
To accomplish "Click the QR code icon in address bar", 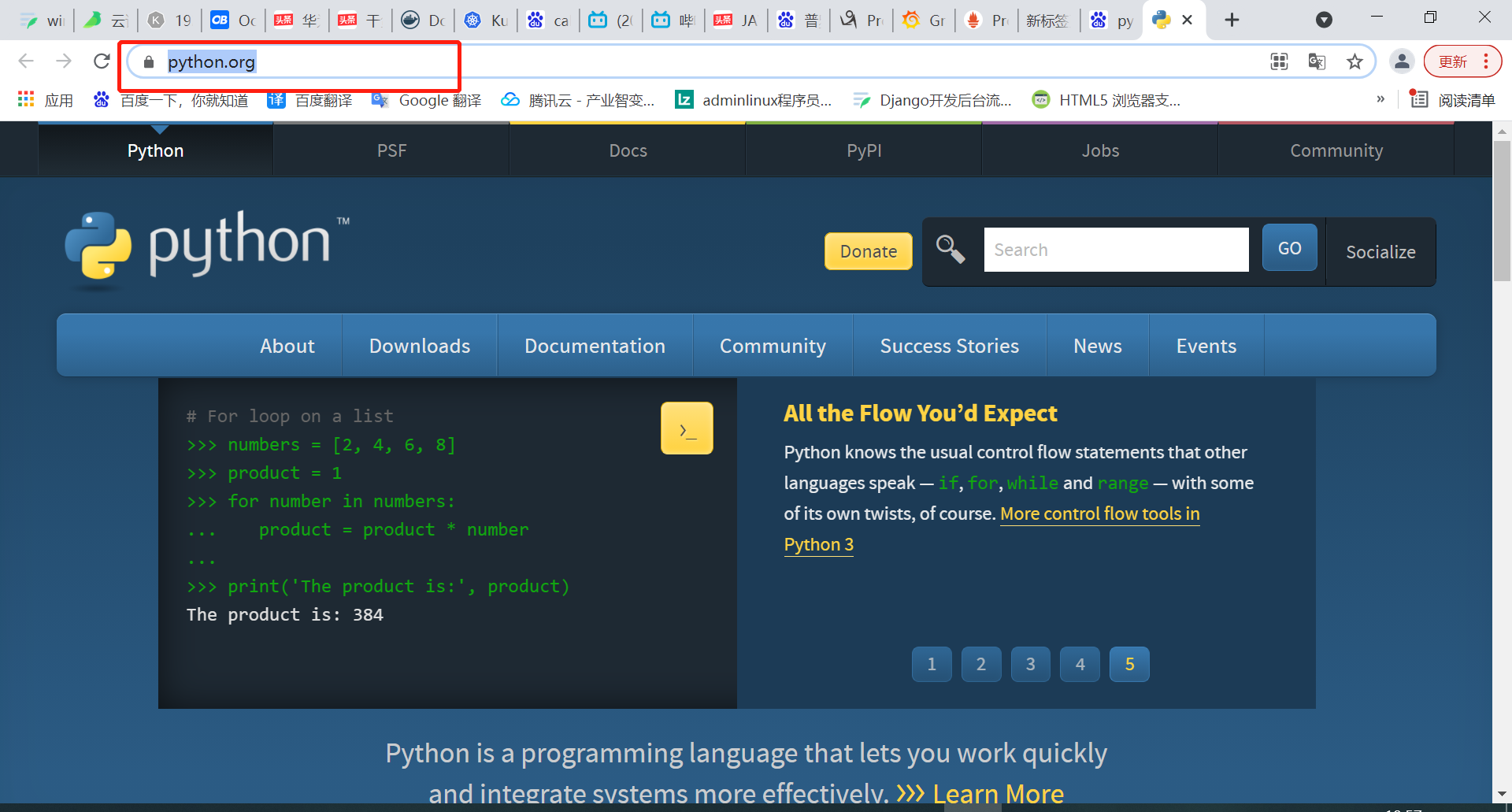I will 1280,61.
